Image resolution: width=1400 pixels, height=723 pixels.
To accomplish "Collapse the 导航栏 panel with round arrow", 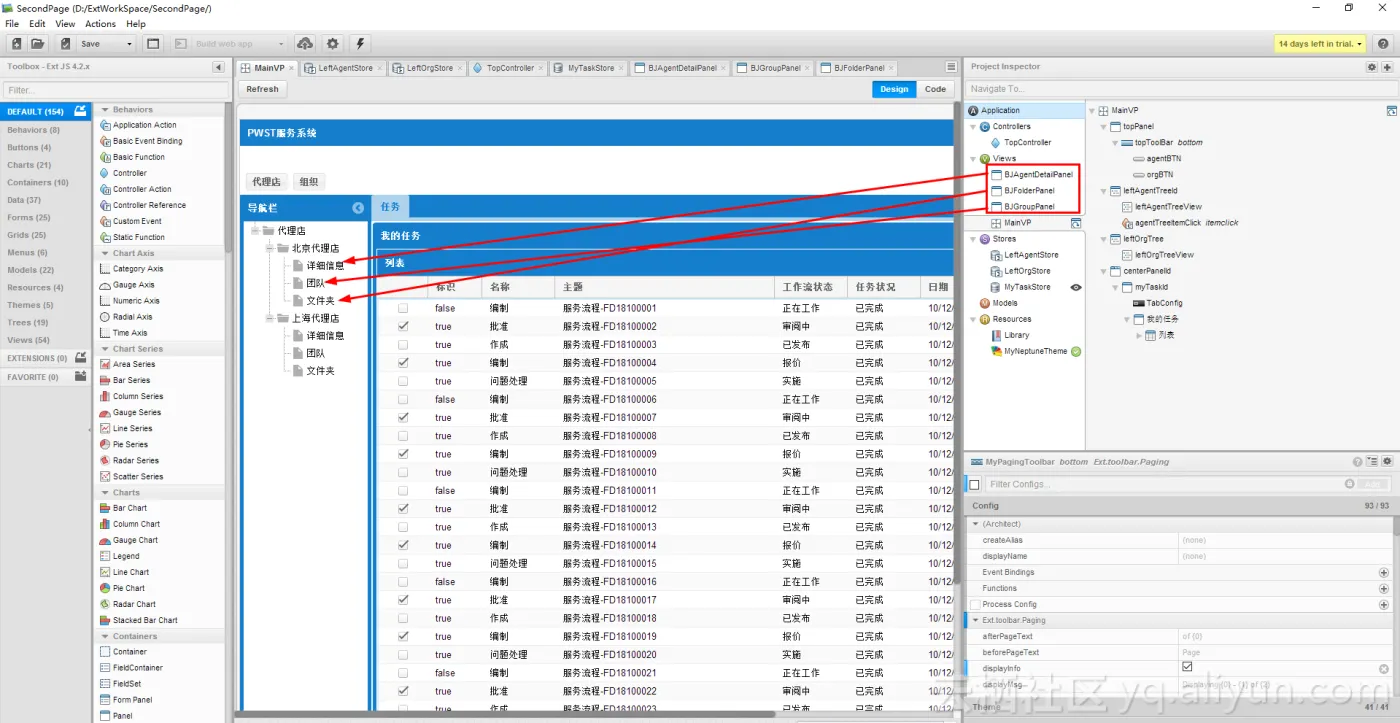I will (358, 208).
